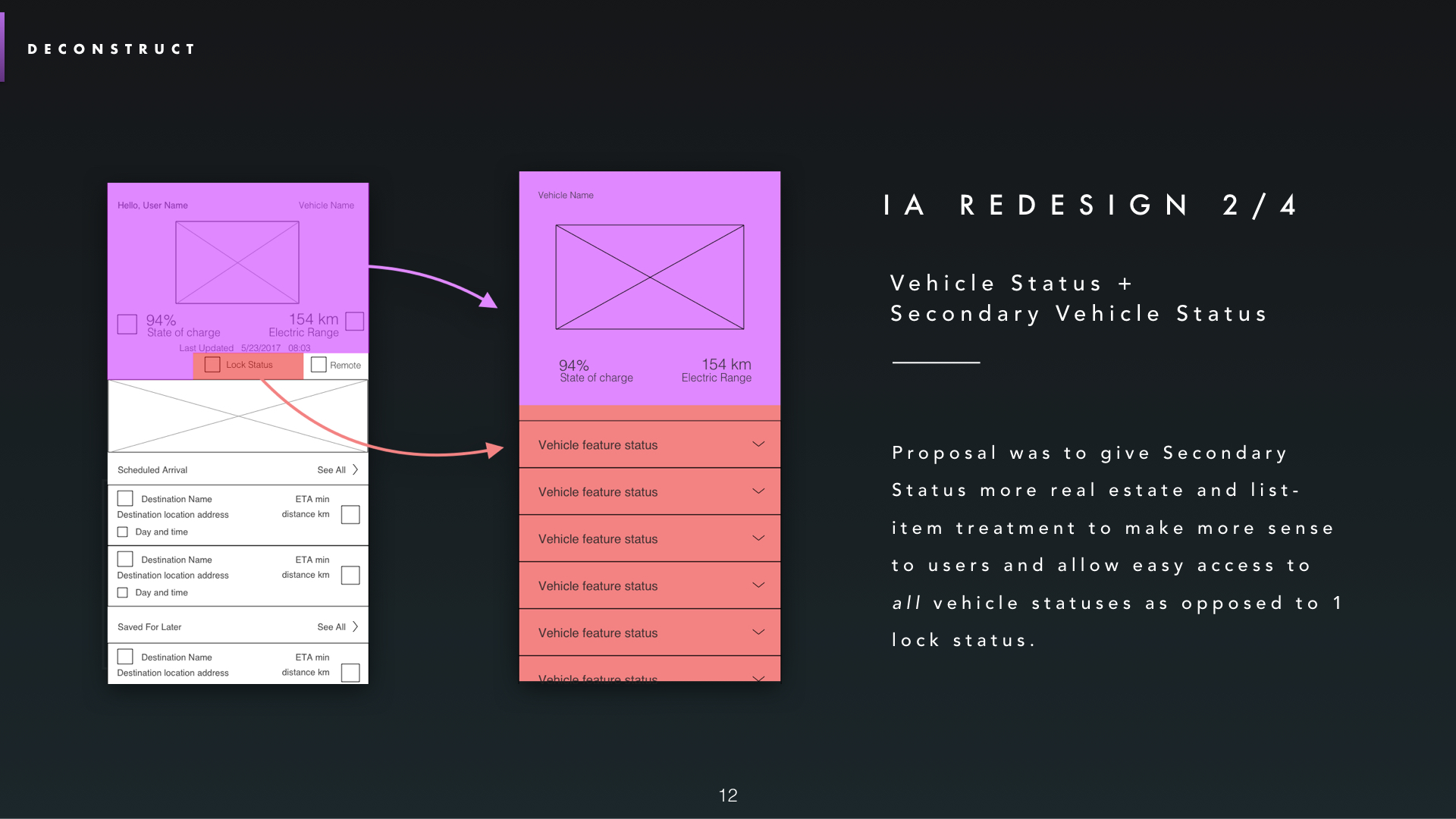1456x819 pixels.
Task: Expand the third Vehicle feature status chevron
Action: tap(758, 538)
